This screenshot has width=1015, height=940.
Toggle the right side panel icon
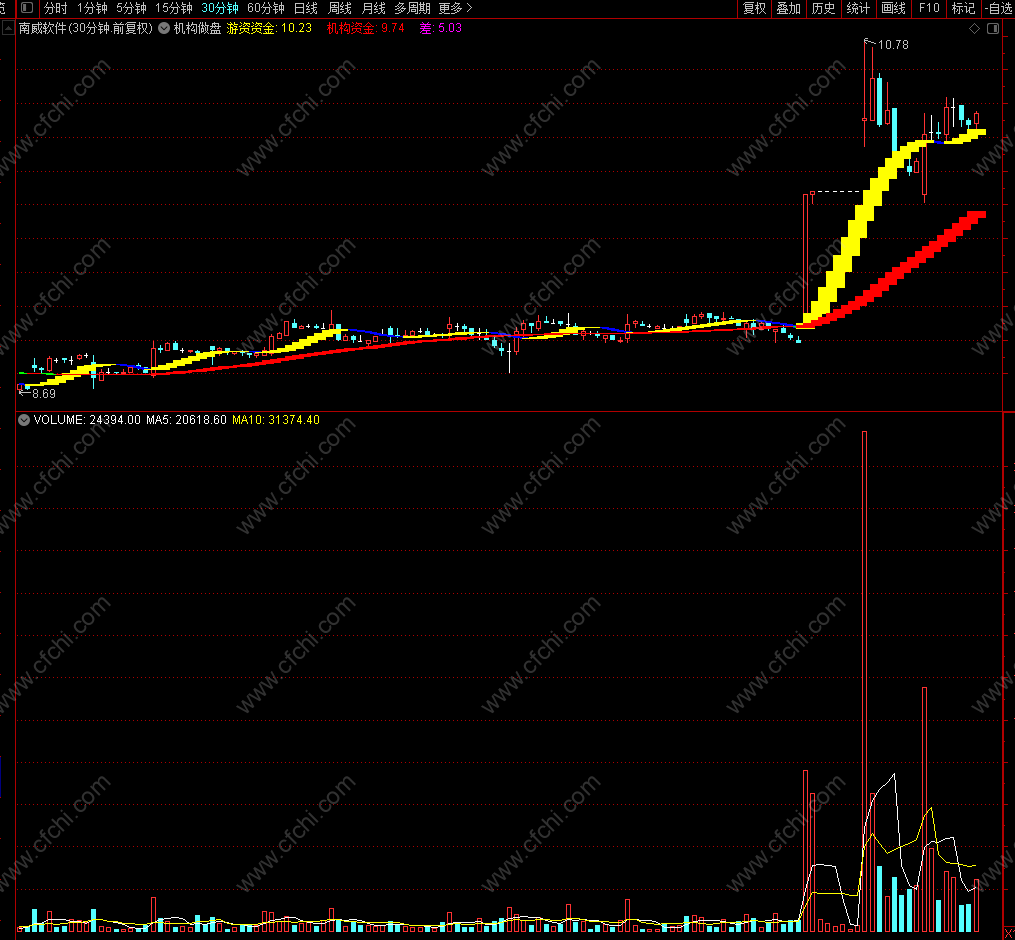tap(993, 28)
